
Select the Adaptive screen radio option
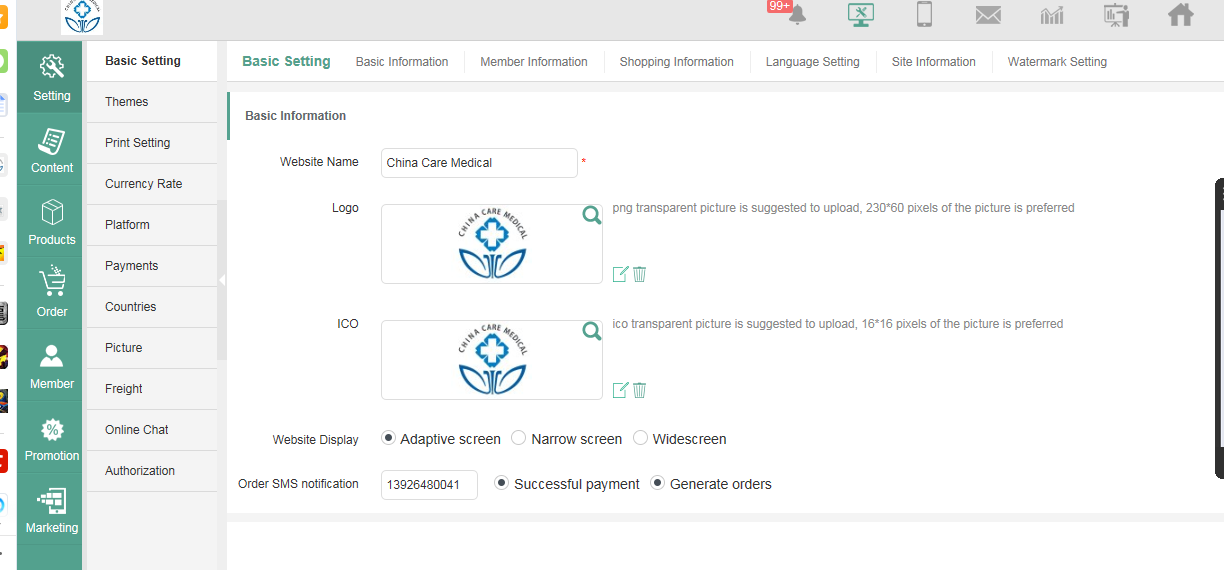388,438
